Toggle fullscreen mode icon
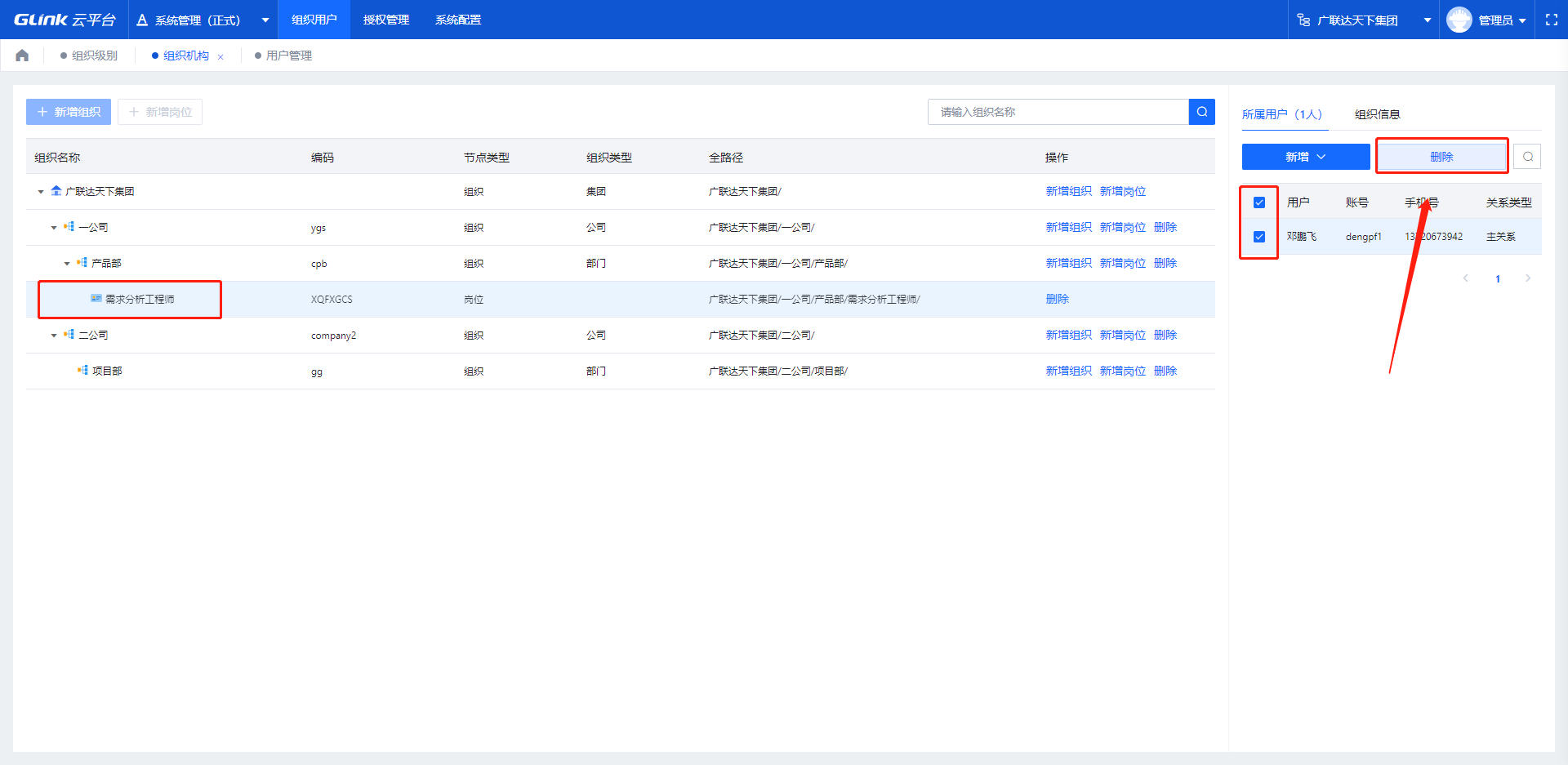 pos(1552,20)
